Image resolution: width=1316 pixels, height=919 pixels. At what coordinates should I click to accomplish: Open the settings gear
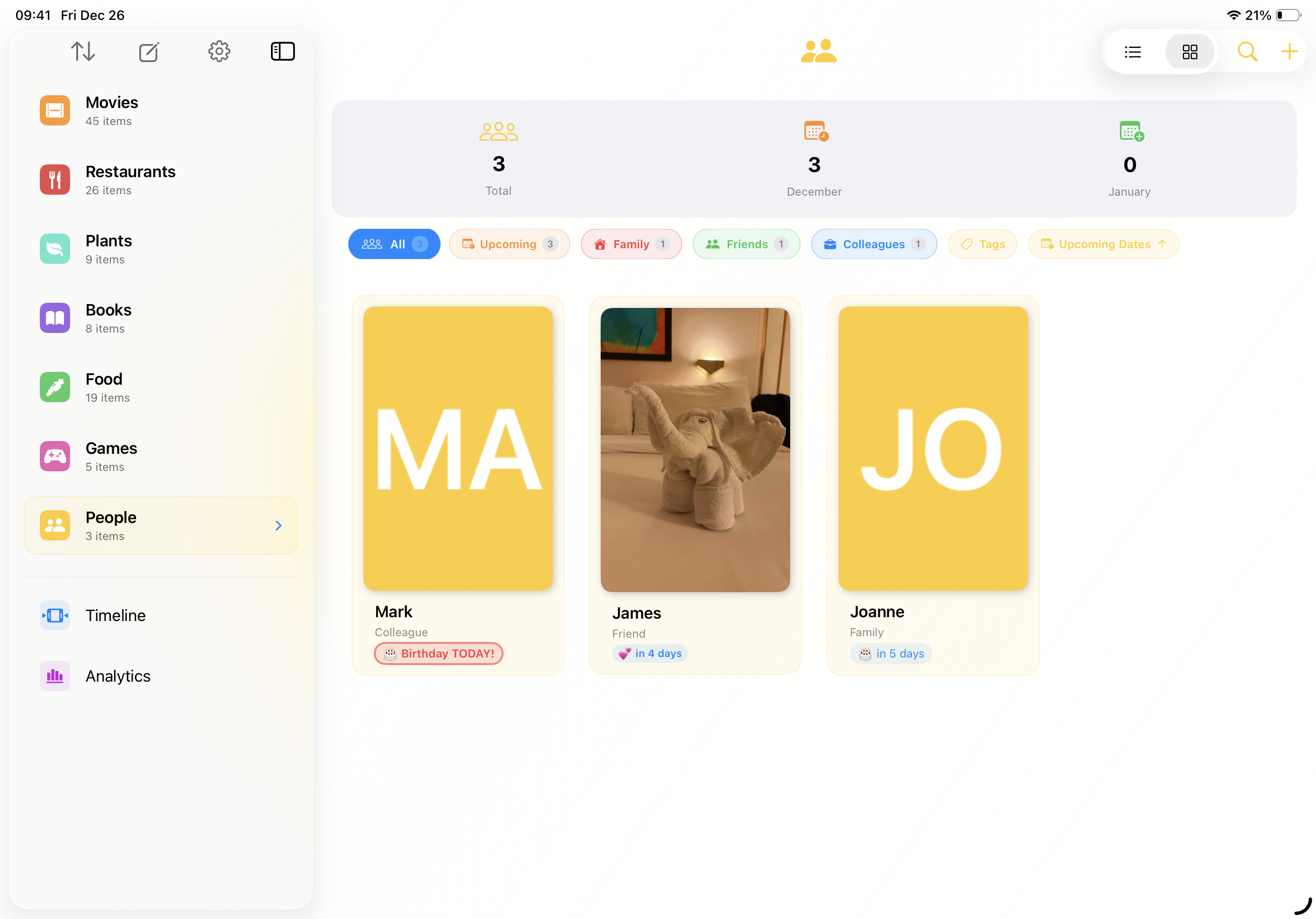(x=219, y=51)
